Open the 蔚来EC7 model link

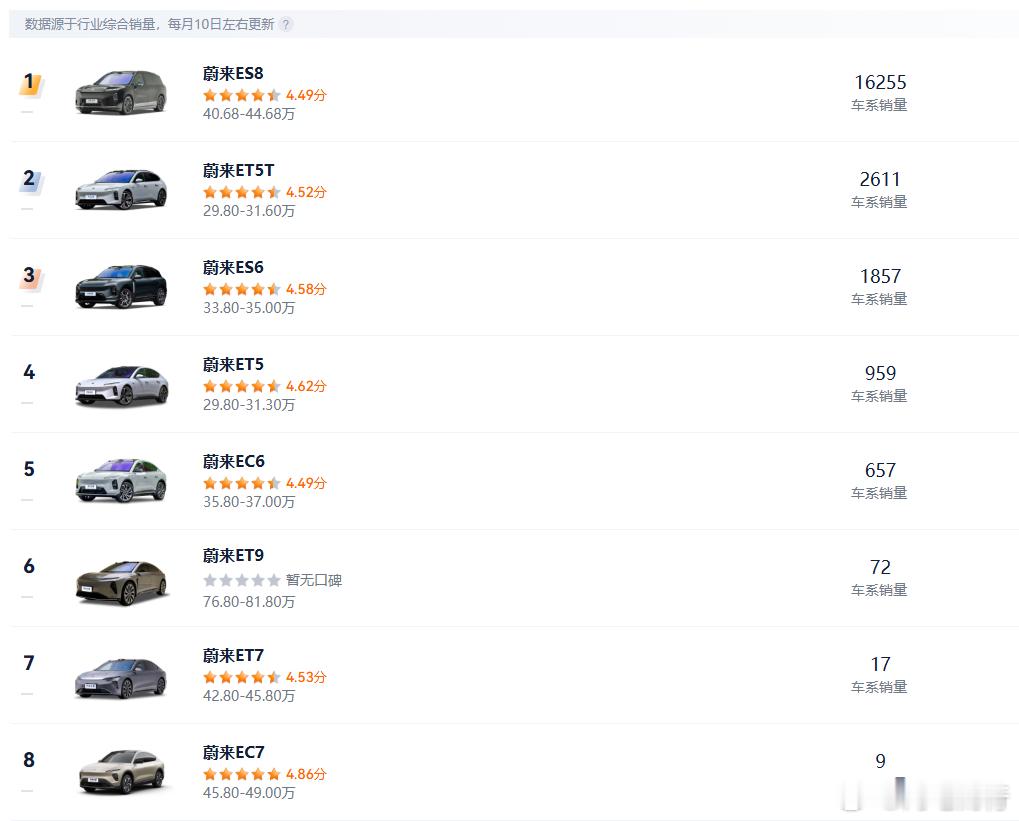point(233,753)
